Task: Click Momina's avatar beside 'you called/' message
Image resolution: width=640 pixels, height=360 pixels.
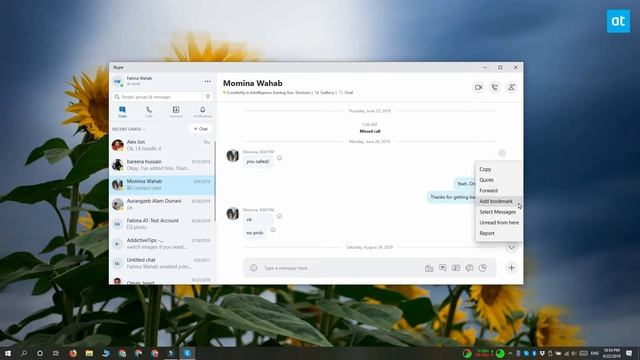Action: [x=233, y=156]
